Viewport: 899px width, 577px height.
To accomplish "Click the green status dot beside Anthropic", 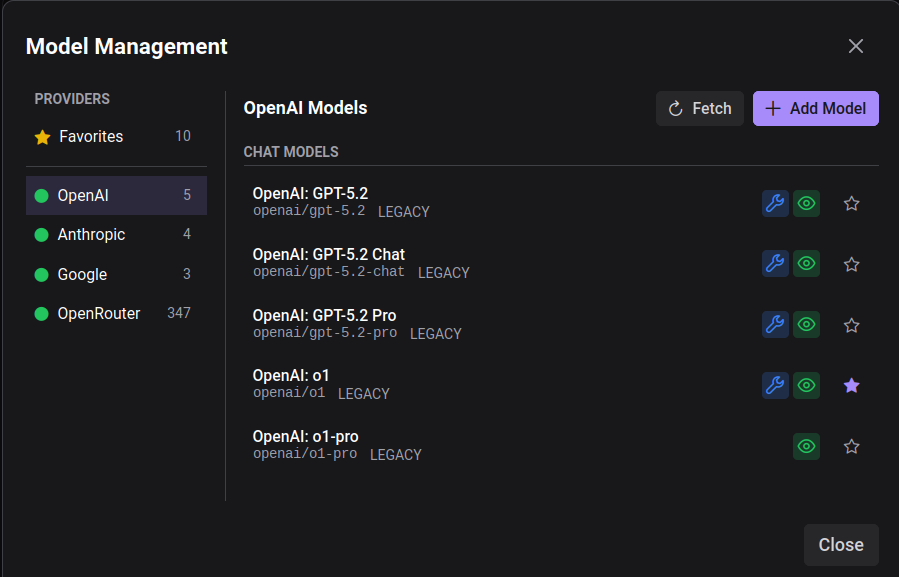I will [40, 234].
